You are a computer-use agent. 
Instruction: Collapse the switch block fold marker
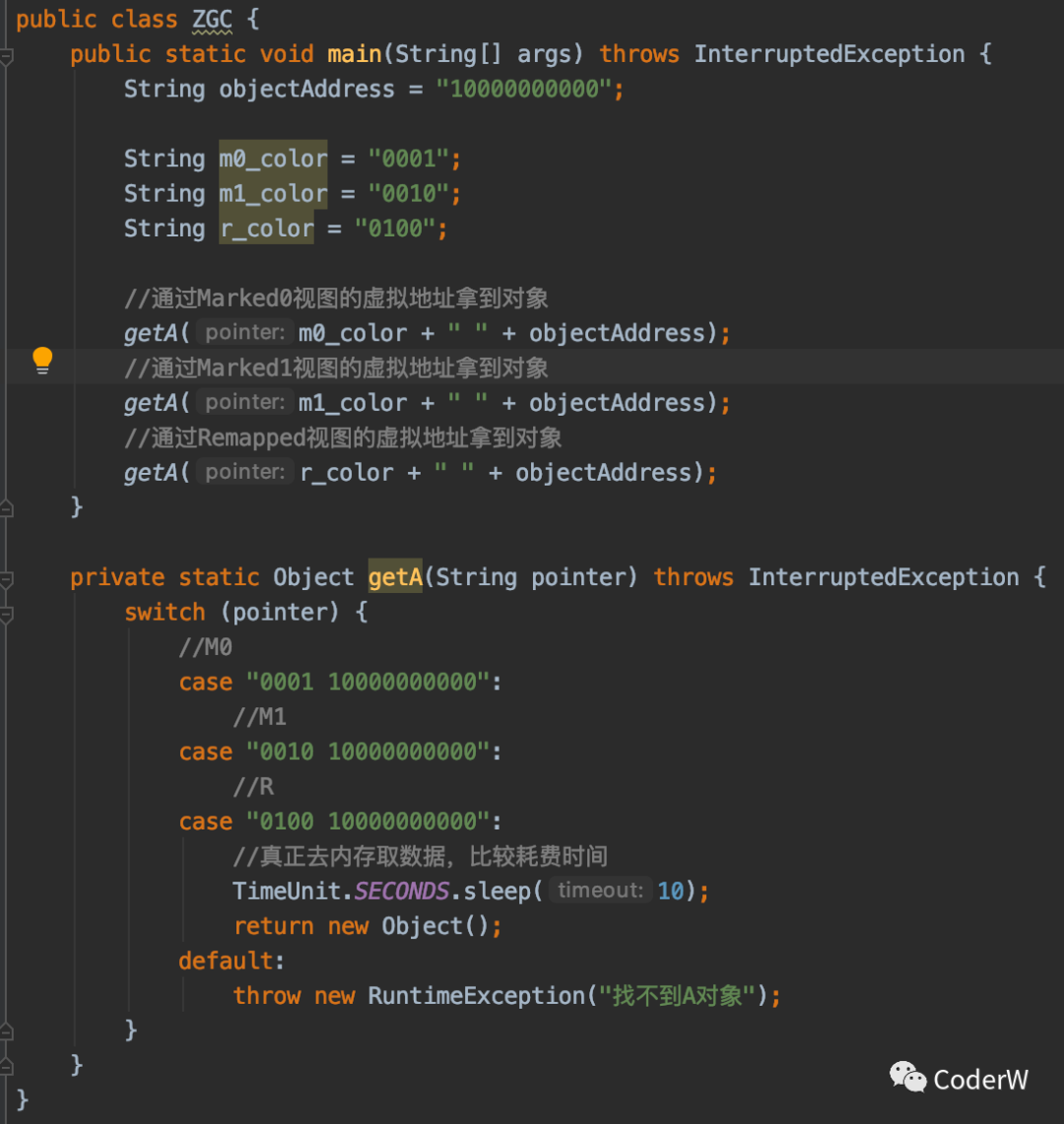[6, 615]
